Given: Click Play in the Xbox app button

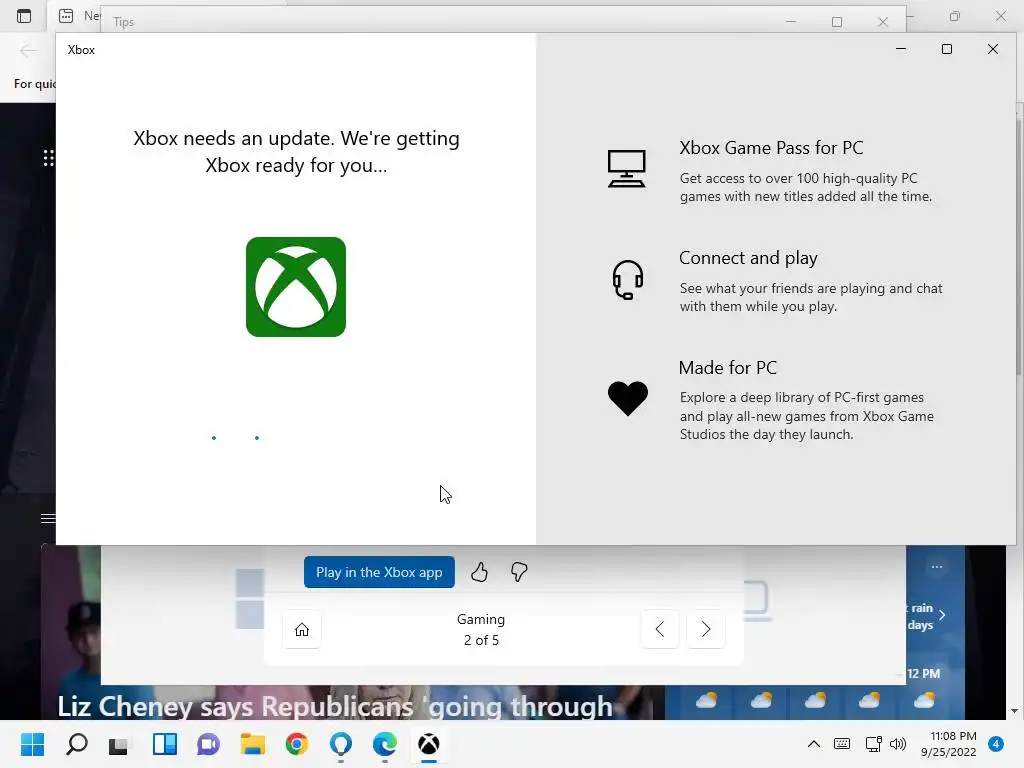Looking at the screenshot, I should pos(379,572).
